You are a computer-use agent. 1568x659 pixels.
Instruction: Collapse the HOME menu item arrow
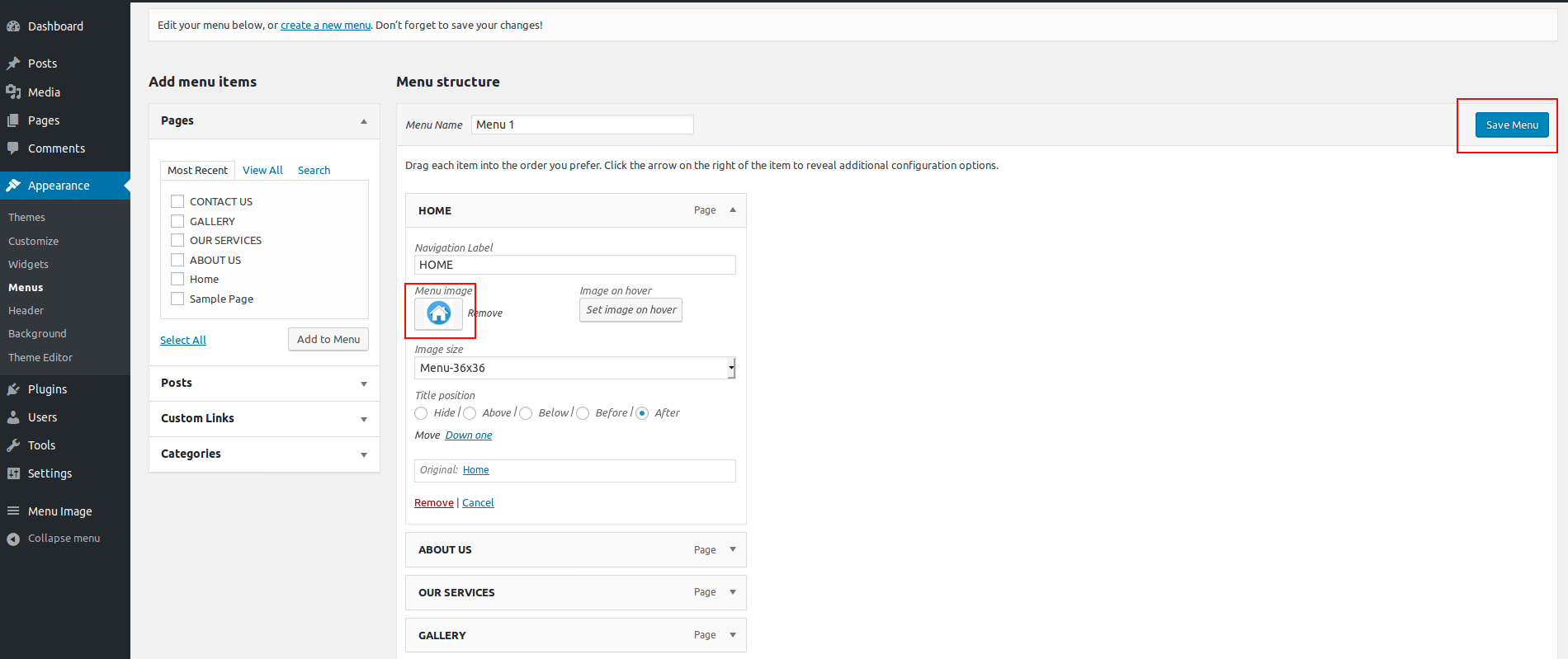733,210
